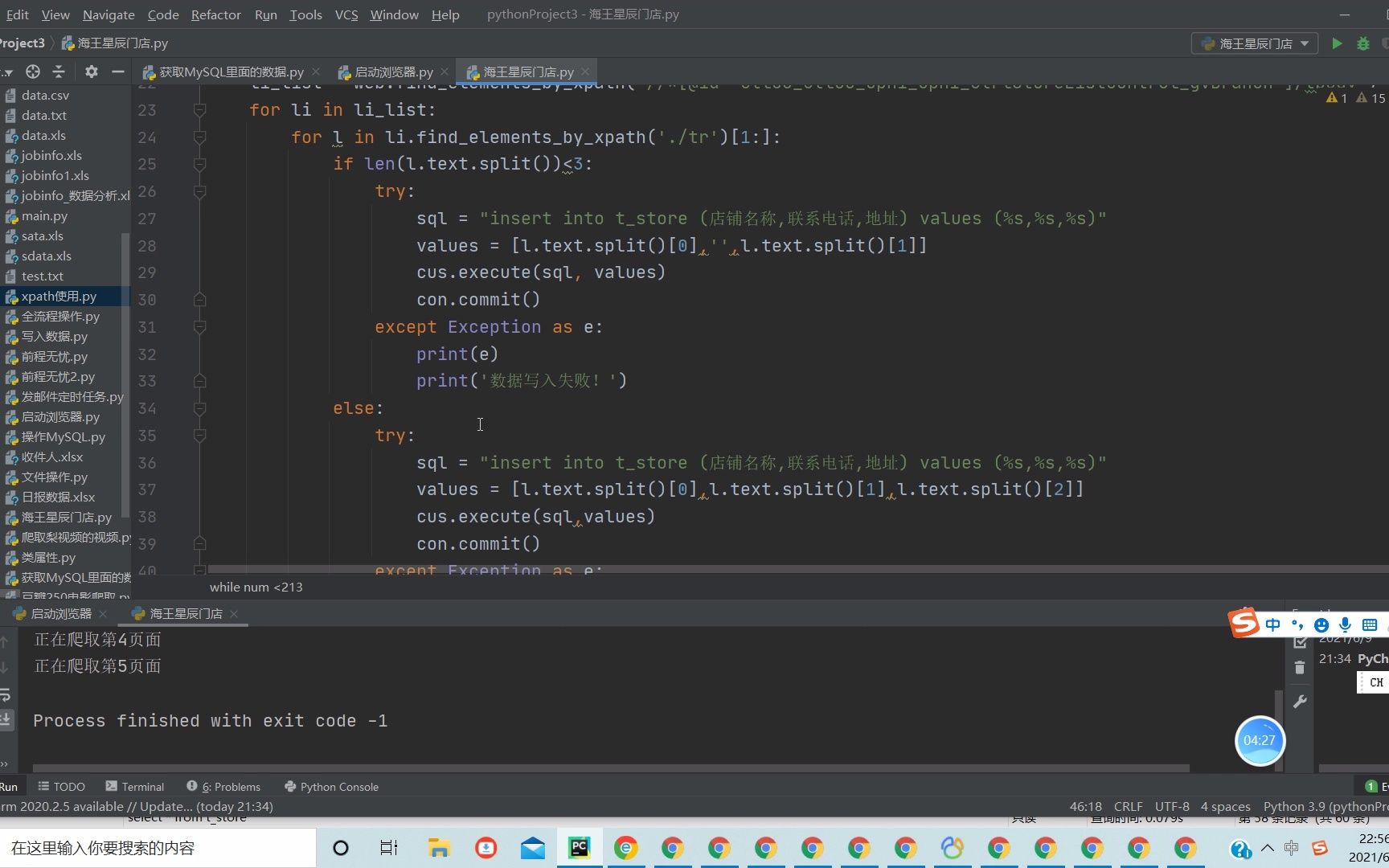Screen dimensions: 1389x868
Task: Open the Problems tool window
Action: click(223, 786)
